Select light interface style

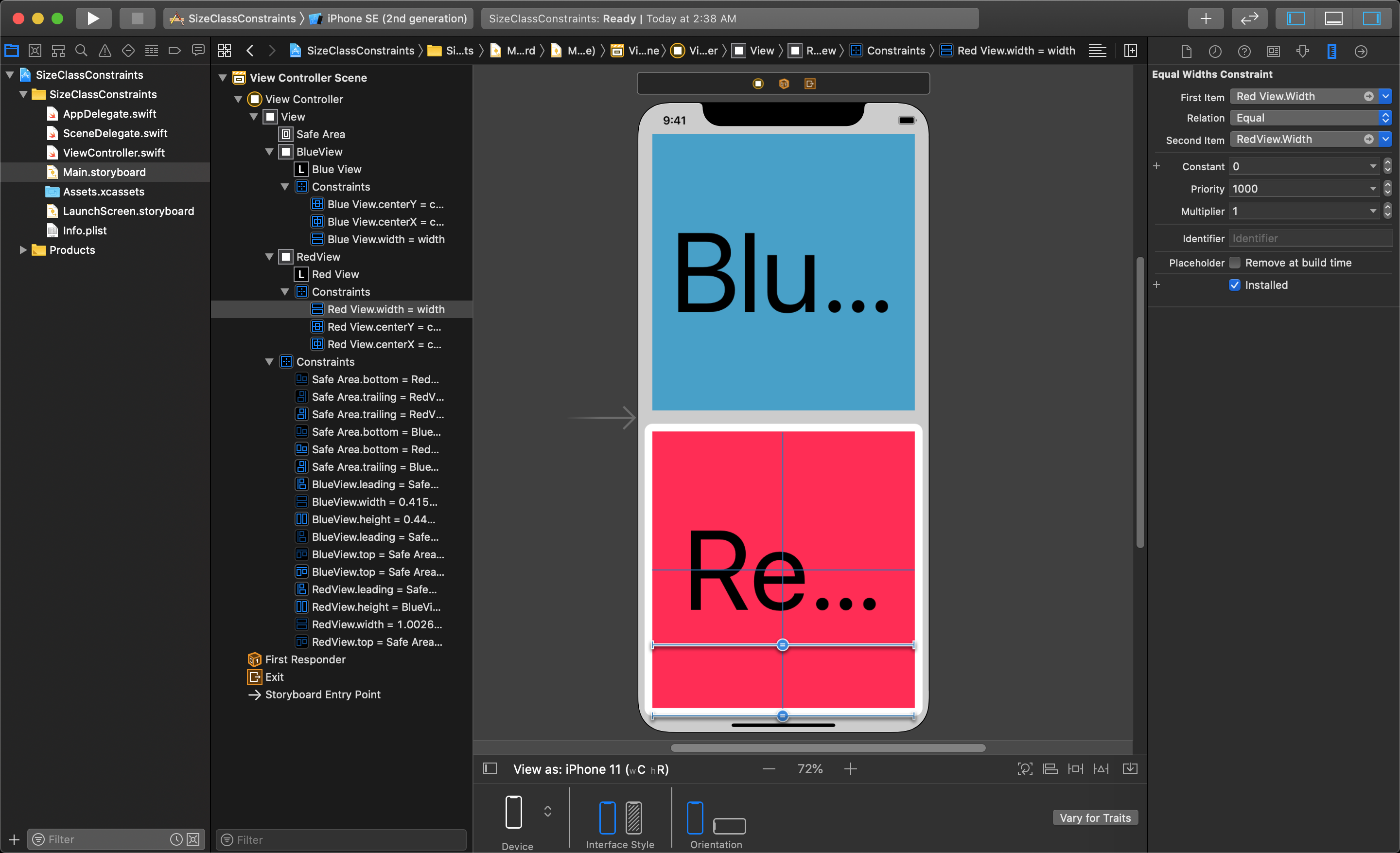(x=607, y=818)
